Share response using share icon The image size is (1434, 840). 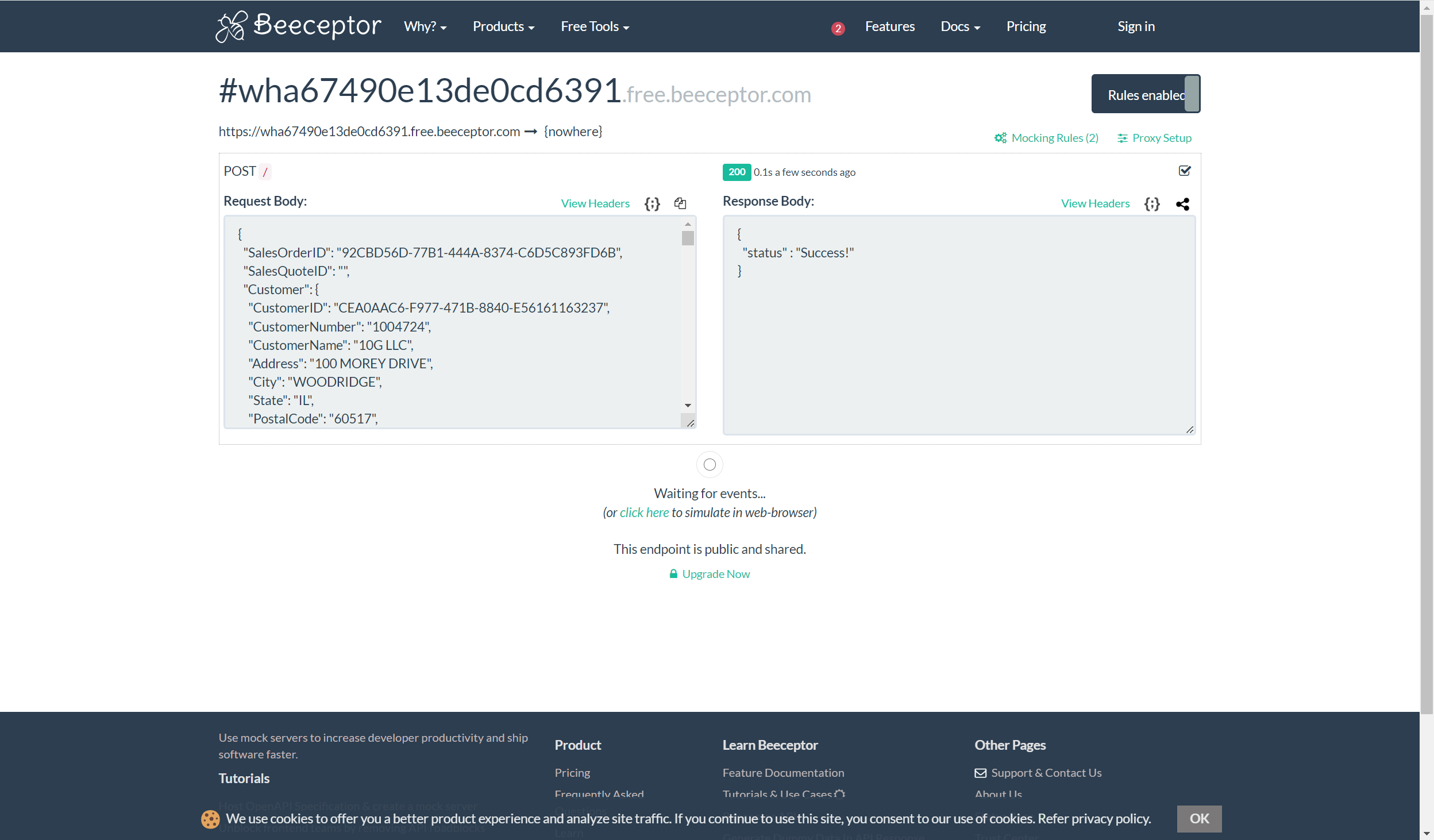click(x=1182, y=204)
